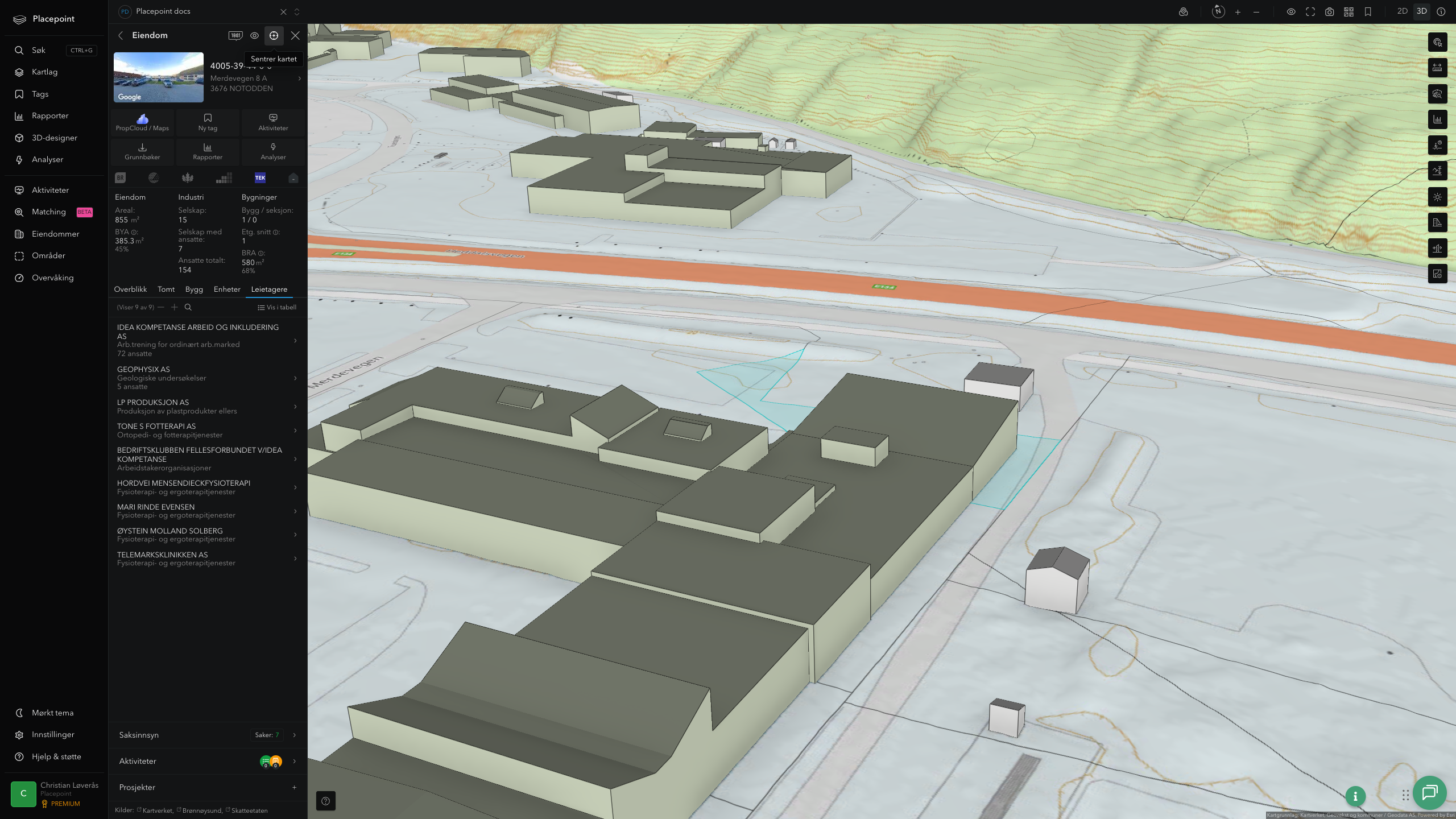Expand IDEA KOMPETANSE ARBEID OG INKLUDERING tenant
This screenshot has width=1456, height=819.
pyautogui.click(x=207, y=340)
